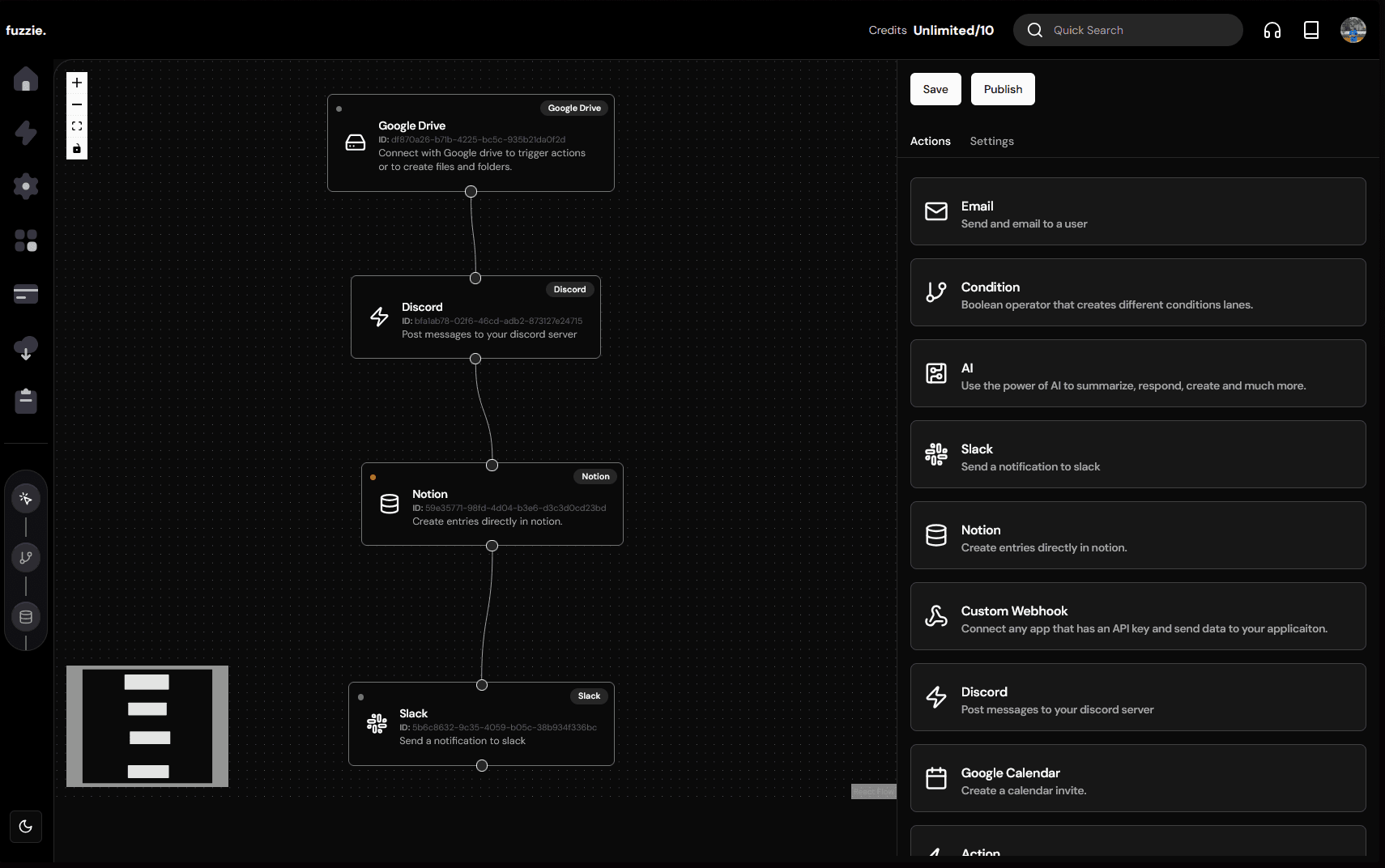The width and height of the screenshot is (1385, 868).
Task: Open Settings via the sidebar gear icon
Action: tap(26, 186)
